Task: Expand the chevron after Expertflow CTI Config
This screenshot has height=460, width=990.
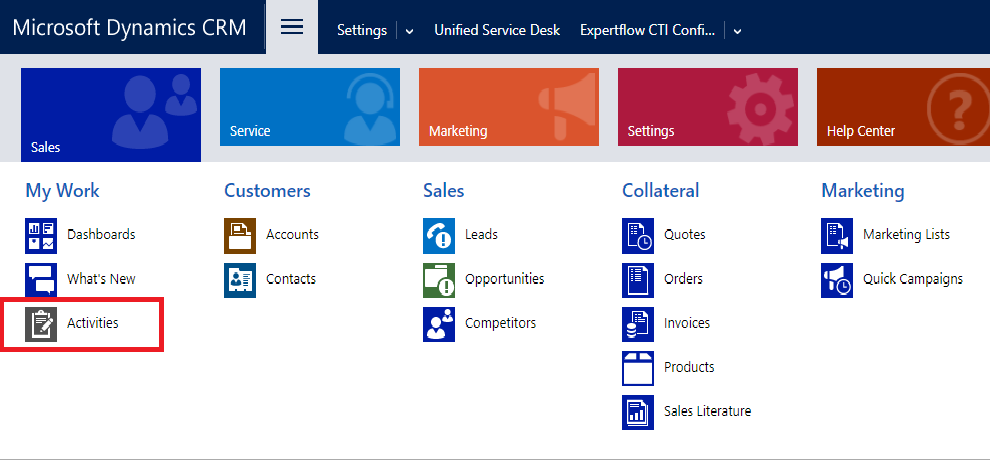Action: point(737,31)
